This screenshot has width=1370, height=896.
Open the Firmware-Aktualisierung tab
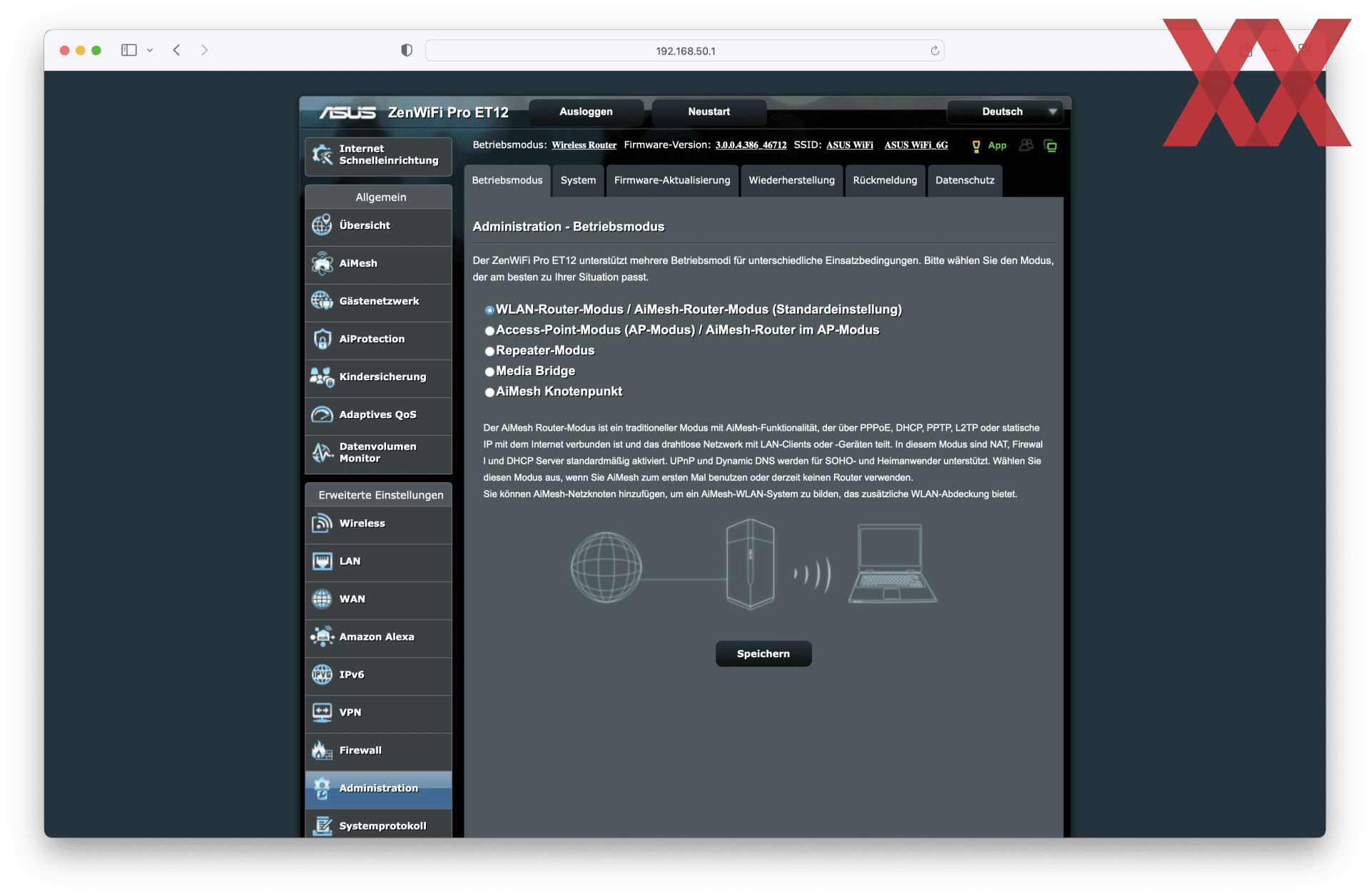(672, 180)
